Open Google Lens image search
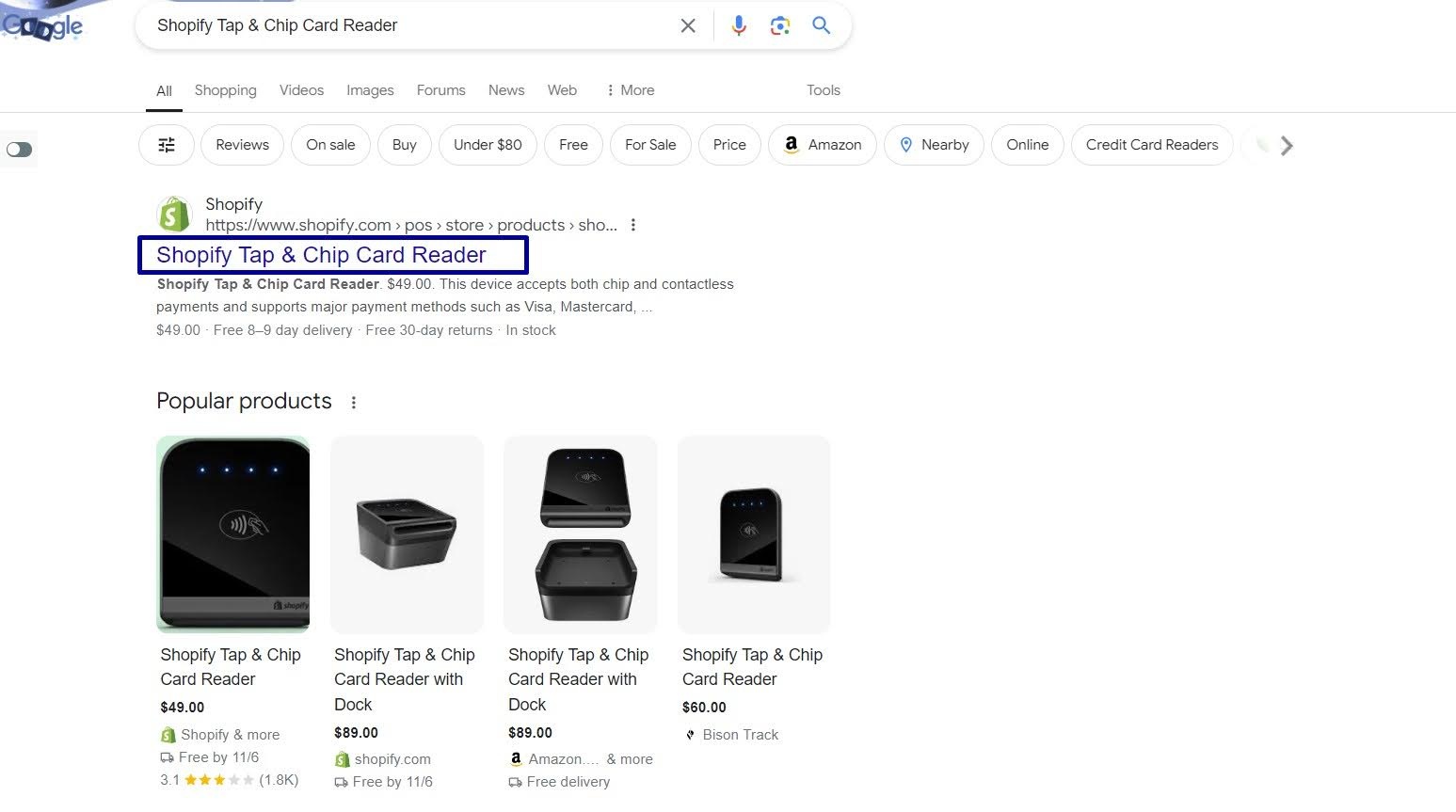 click(780, 25)
